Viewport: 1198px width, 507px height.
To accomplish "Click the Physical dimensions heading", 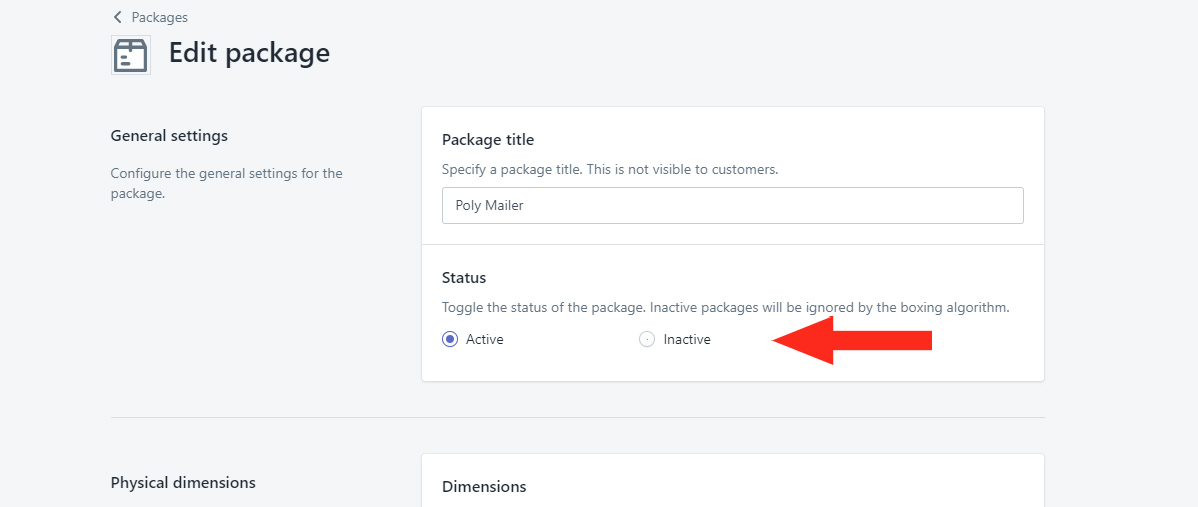I will [x=183, y=483].
